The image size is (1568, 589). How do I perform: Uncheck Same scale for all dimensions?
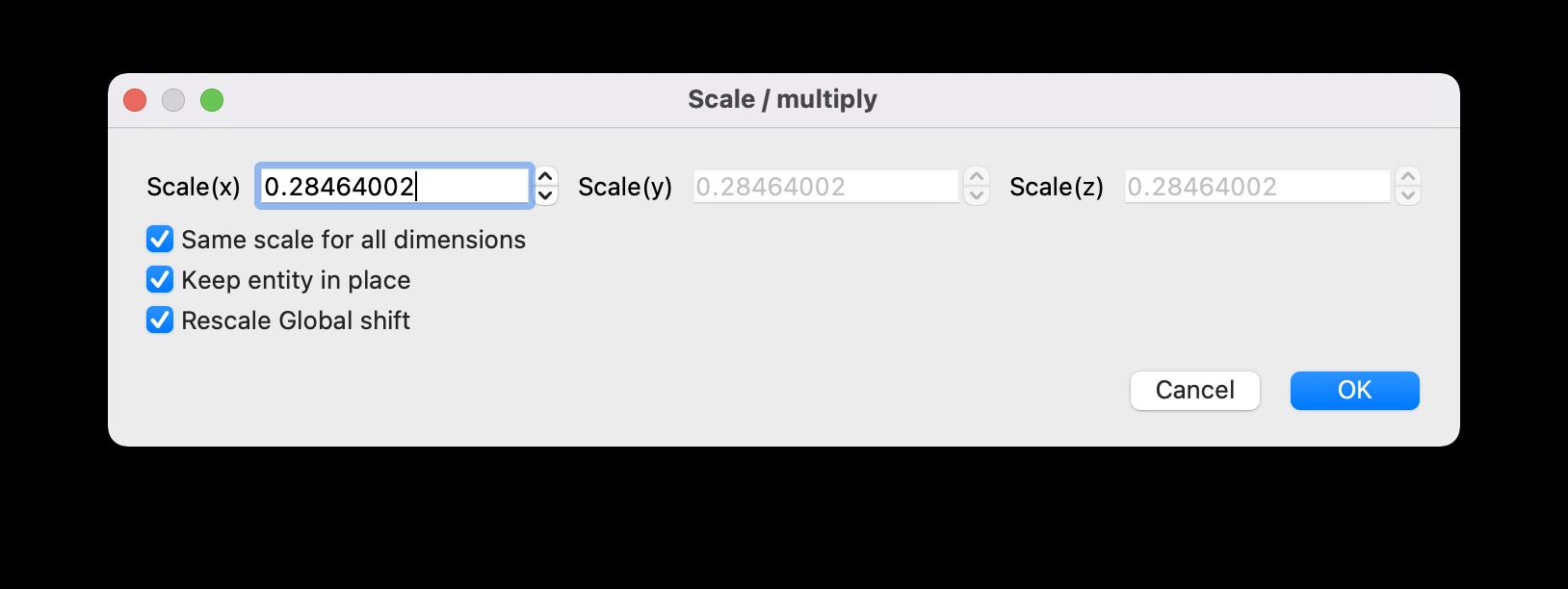coord(160,239)
